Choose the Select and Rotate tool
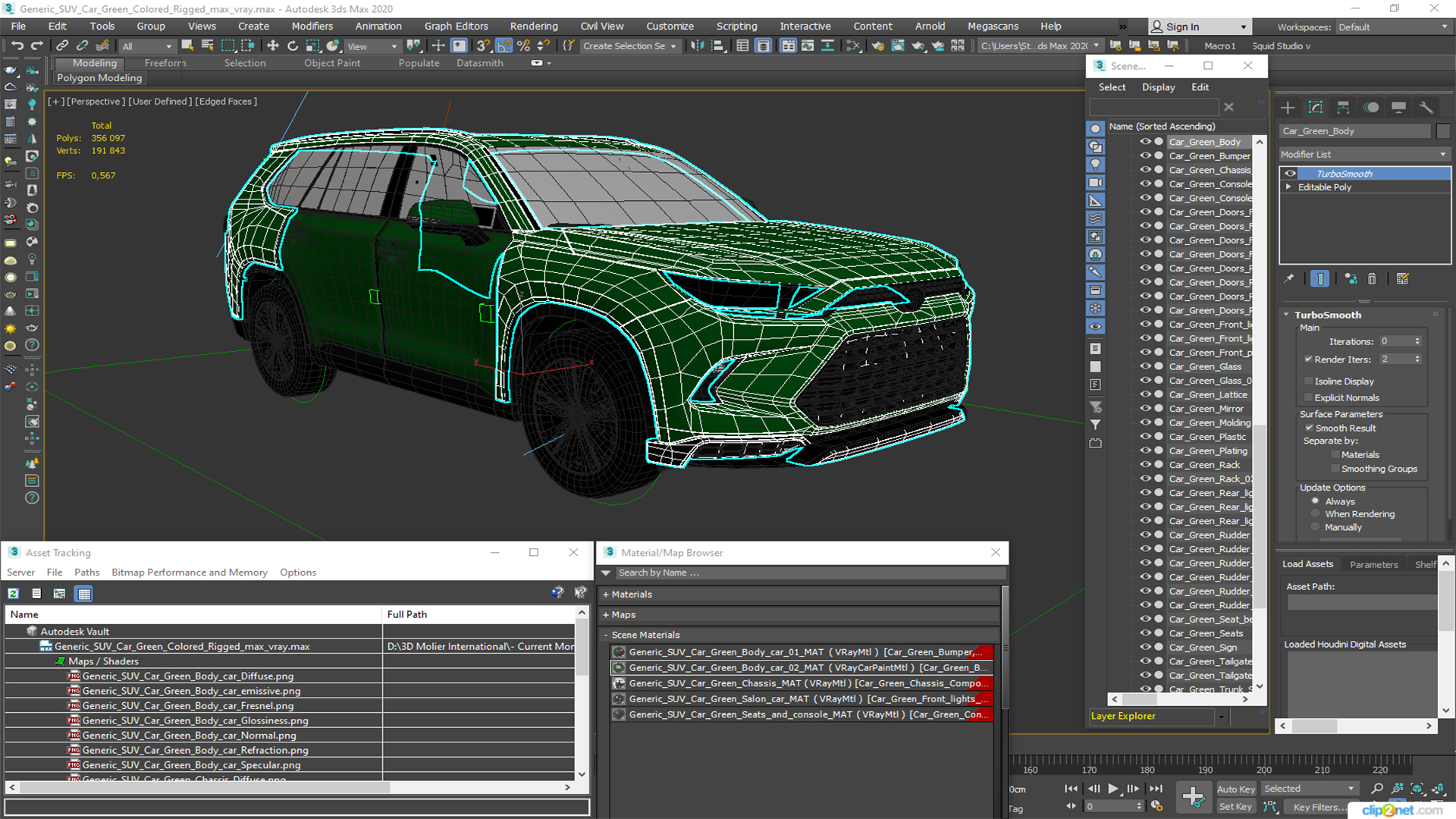The width and height of the screenshot is (1456, 819). coord(293,45)
